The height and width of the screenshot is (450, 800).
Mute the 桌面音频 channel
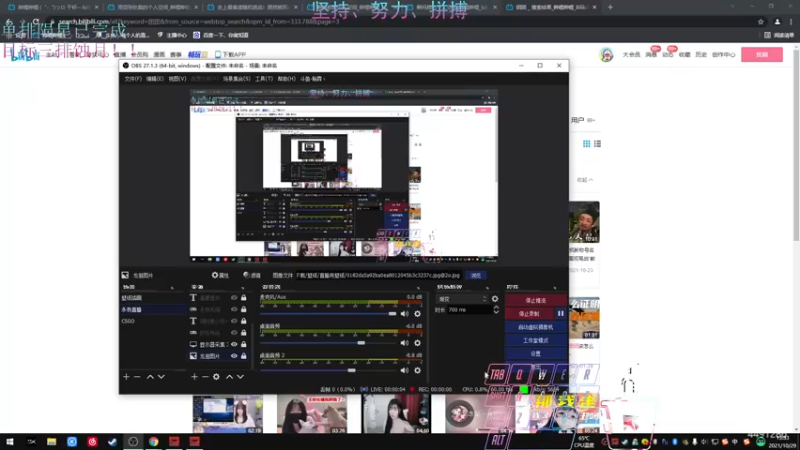(405, 343)
